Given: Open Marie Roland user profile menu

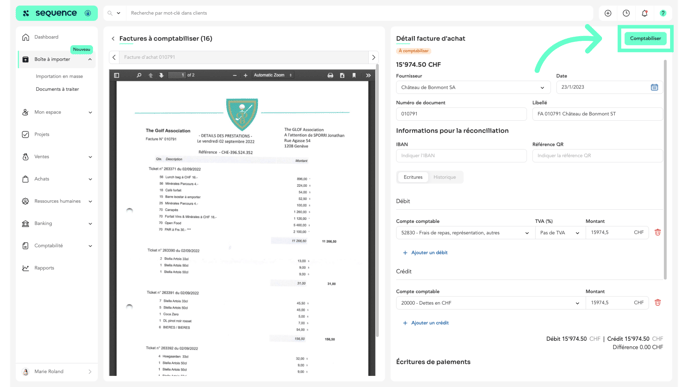Looking at the screenshot, I should (57, 372).
